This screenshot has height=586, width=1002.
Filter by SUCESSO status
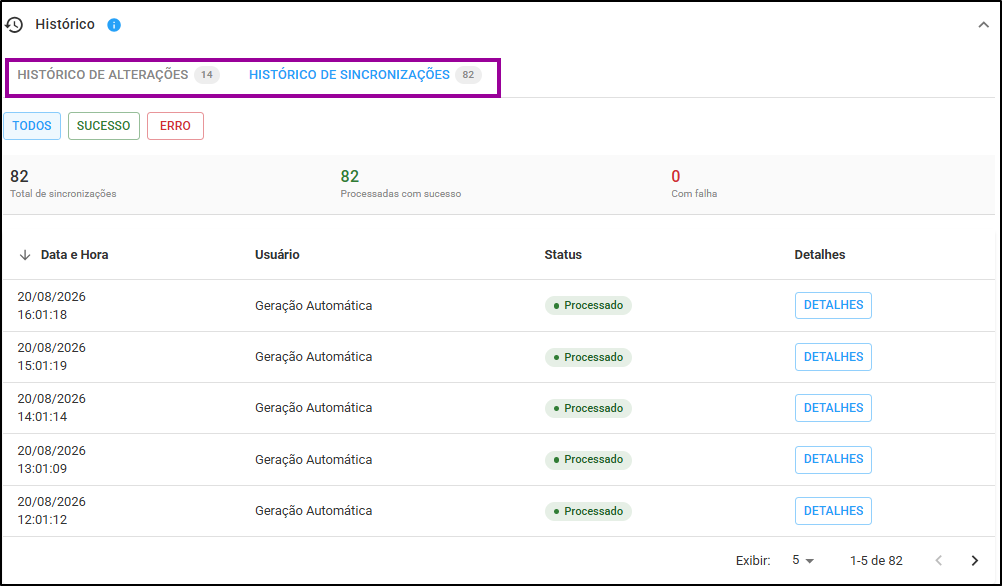[x=104, y=126]
